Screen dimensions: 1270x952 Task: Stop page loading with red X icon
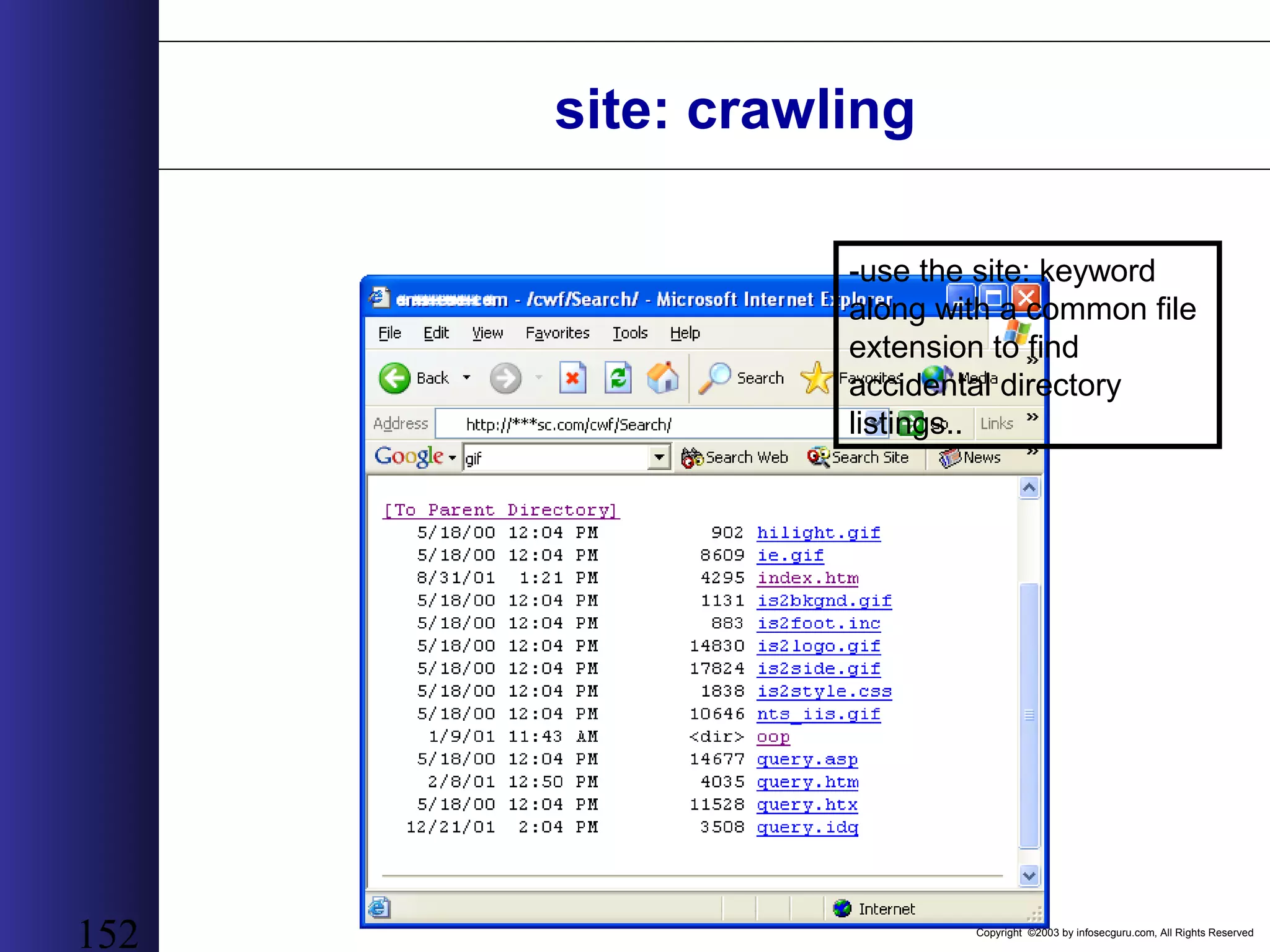coord(572,377)
